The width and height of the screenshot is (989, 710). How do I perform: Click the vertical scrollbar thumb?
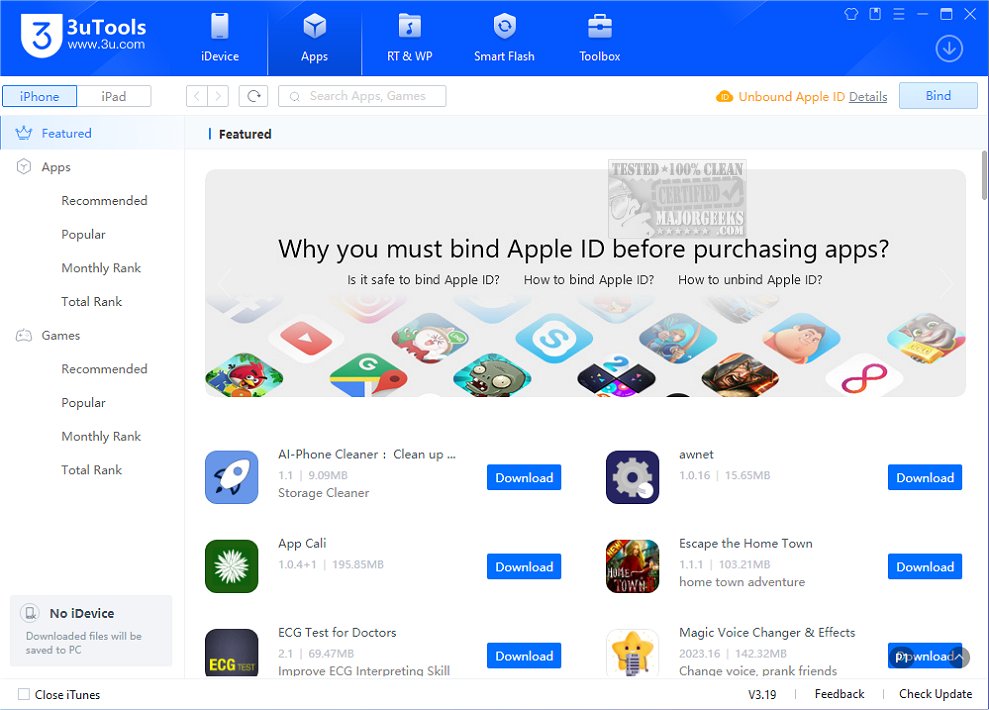[985, 175]
